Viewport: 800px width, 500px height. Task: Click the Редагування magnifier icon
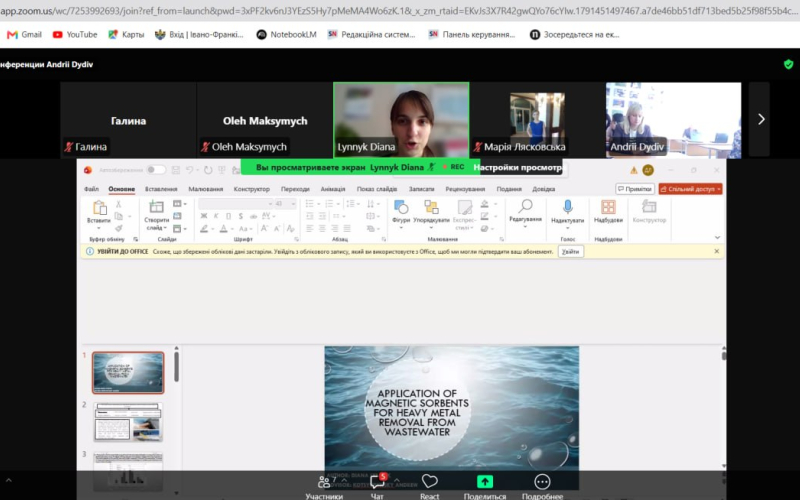[525, 206]
